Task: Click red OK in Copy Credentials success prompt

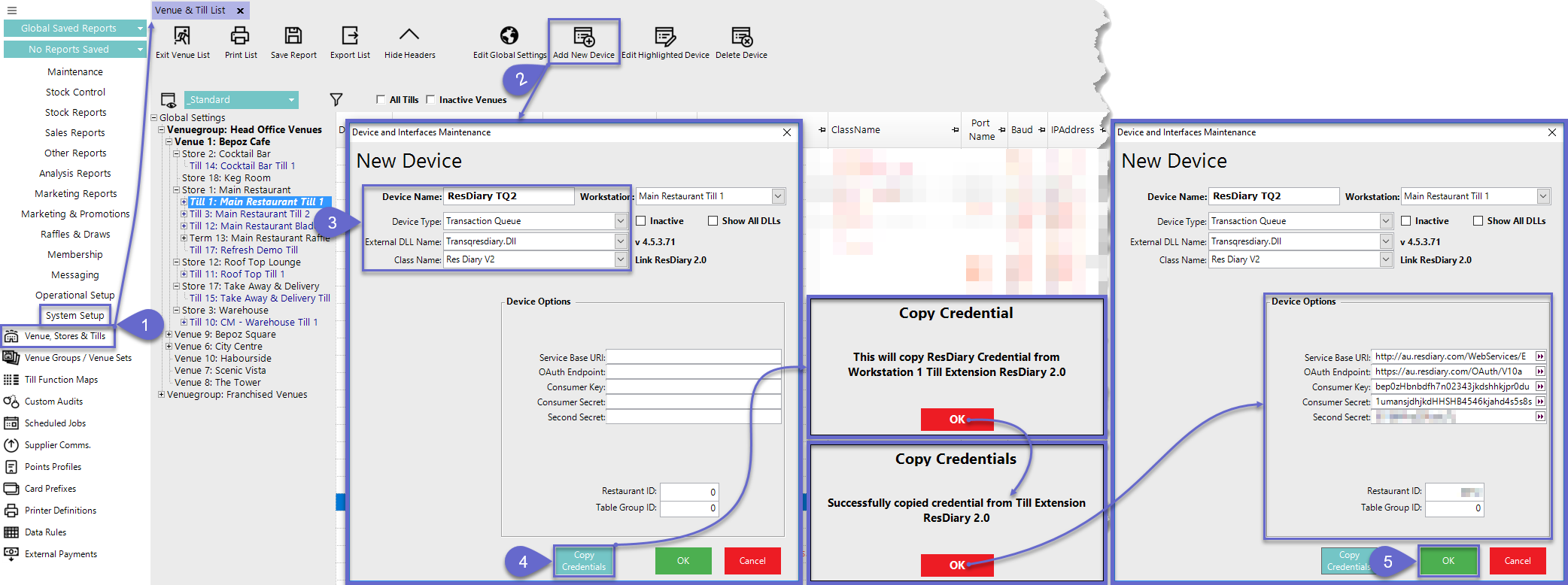Action: pos(957,565)
